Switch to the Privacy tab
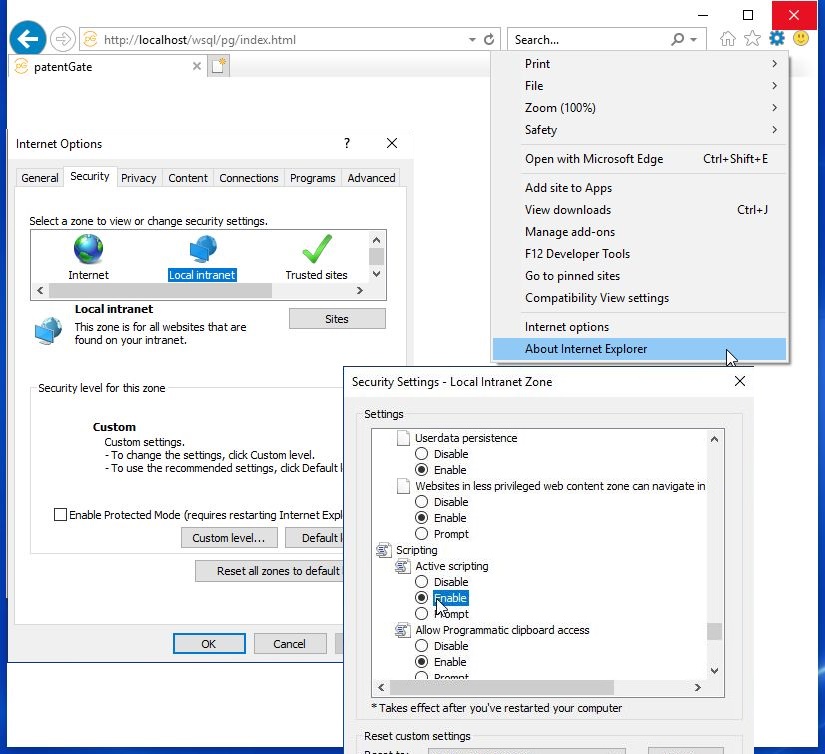 point(138,178)
